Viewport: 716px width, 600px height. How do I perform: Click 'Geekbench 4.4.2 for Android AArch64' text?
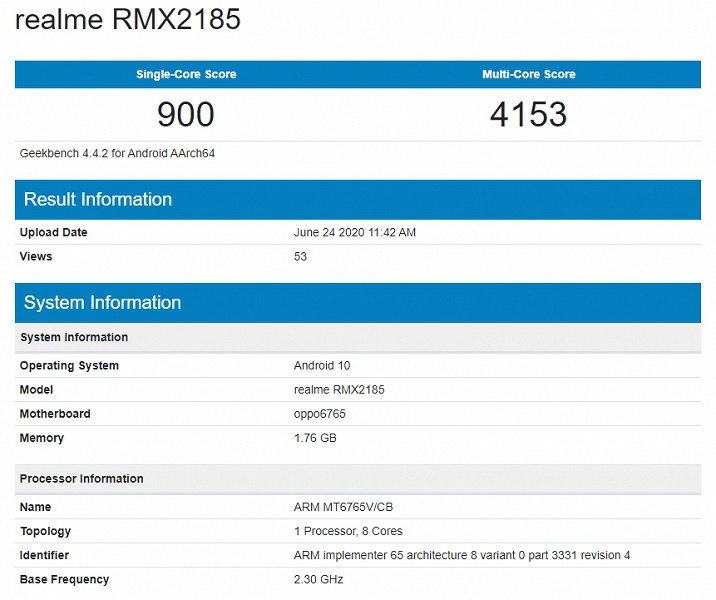[117, 153]
